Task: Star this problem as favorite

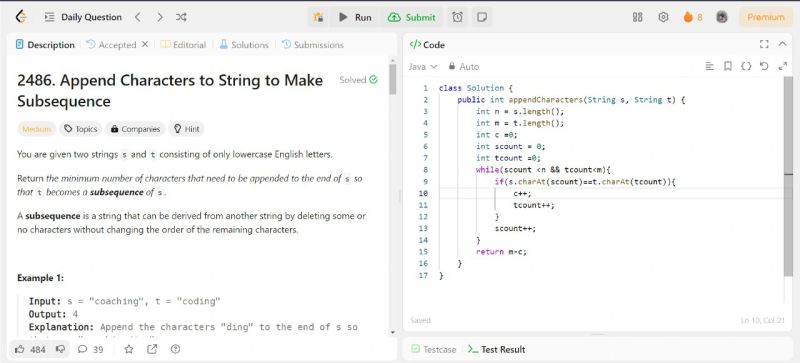Action: [129, 349]
